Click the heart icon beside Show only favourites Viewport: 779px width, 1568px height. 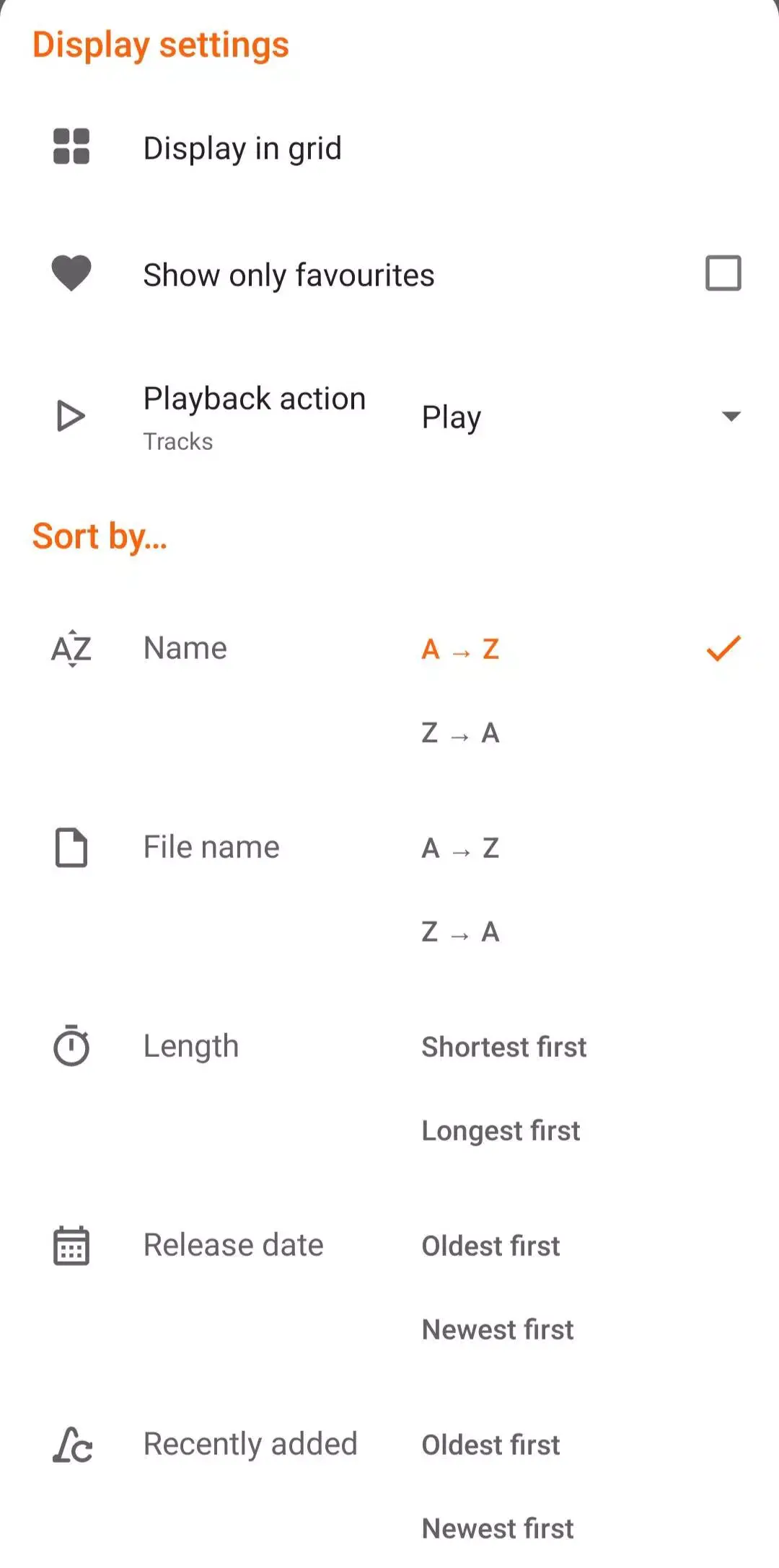pyautogui.click(x=71, y=274)
